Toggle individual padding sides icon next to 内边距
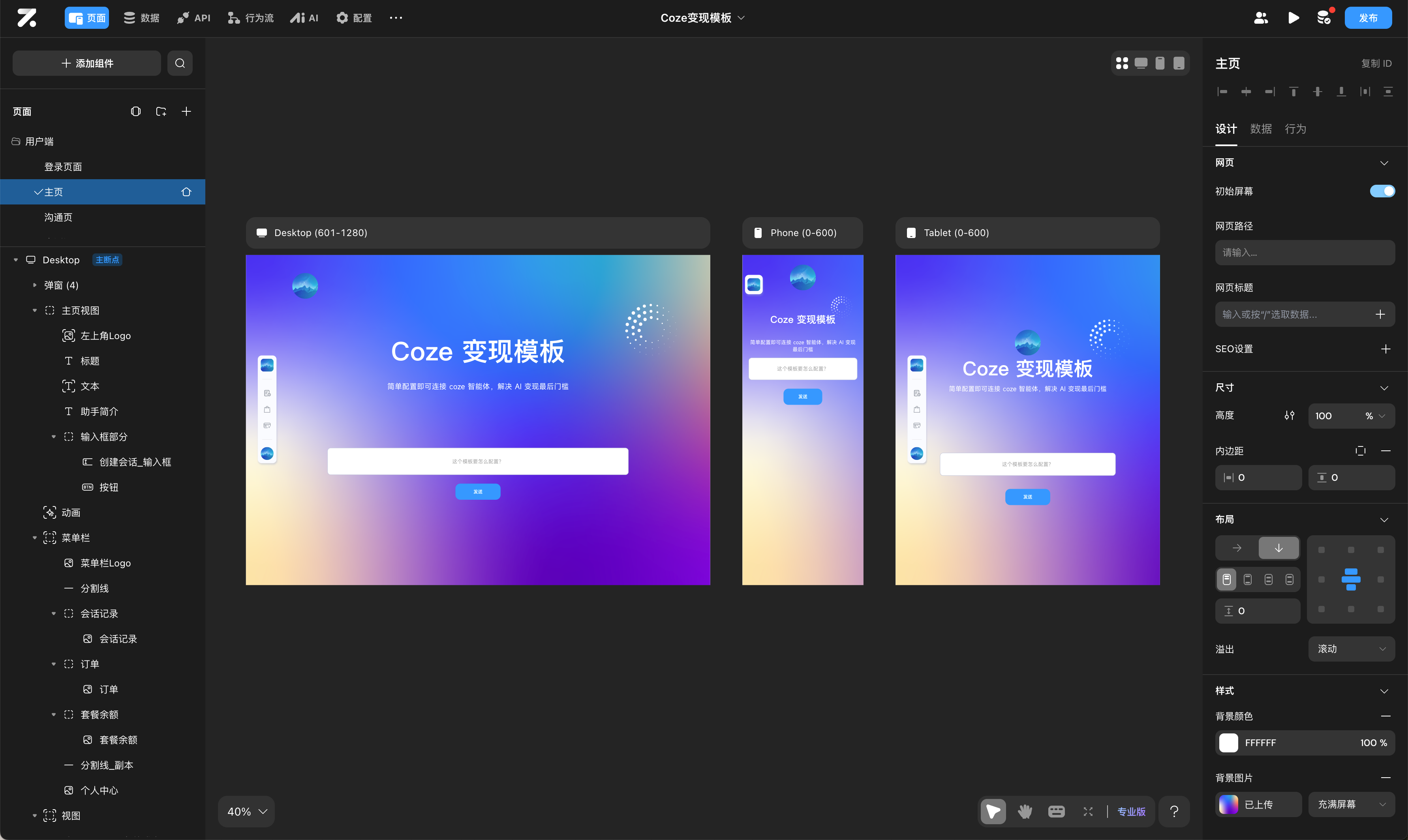Image resolution: width=1408 pixels, height=840 pixels. point(1361,450)
